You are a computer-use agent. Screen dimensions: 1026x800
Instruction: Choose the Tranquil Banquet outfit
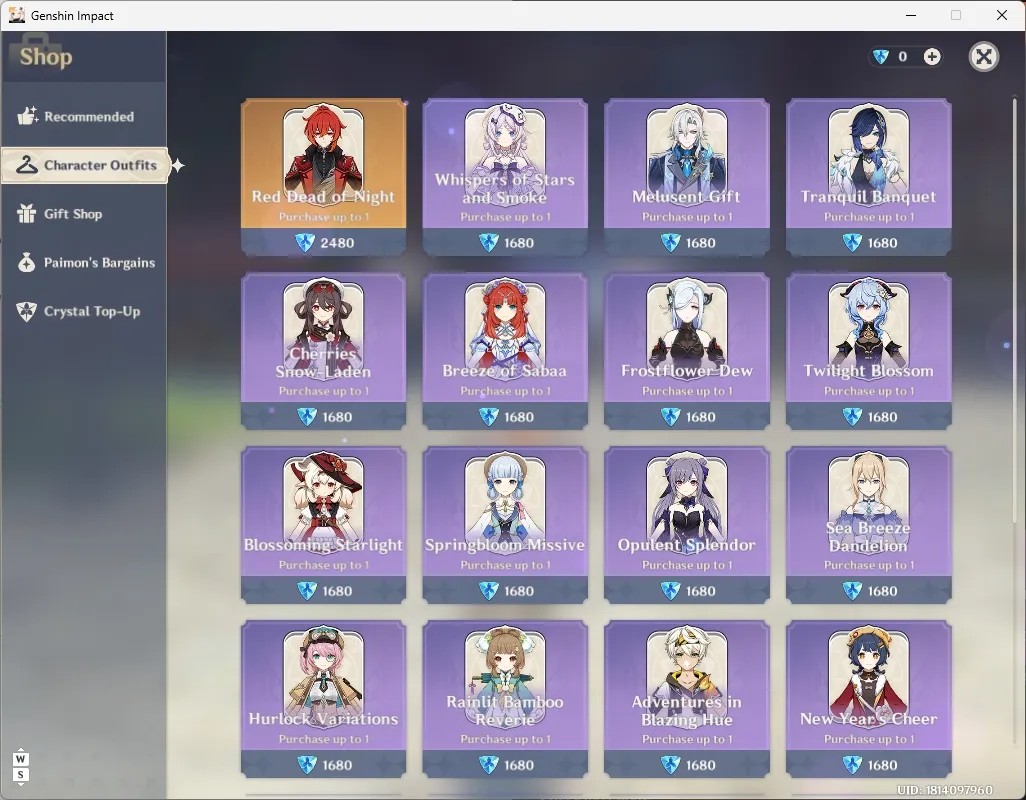click(868, 177)
